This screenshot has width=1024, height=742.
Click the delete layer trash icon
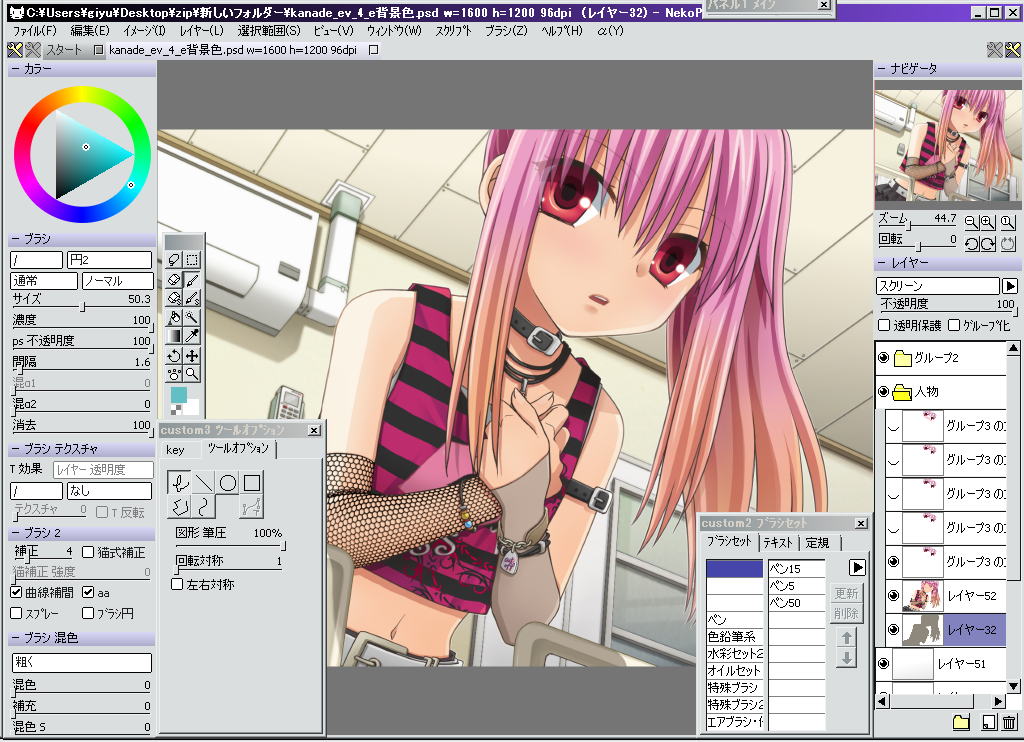(1009, 723)
